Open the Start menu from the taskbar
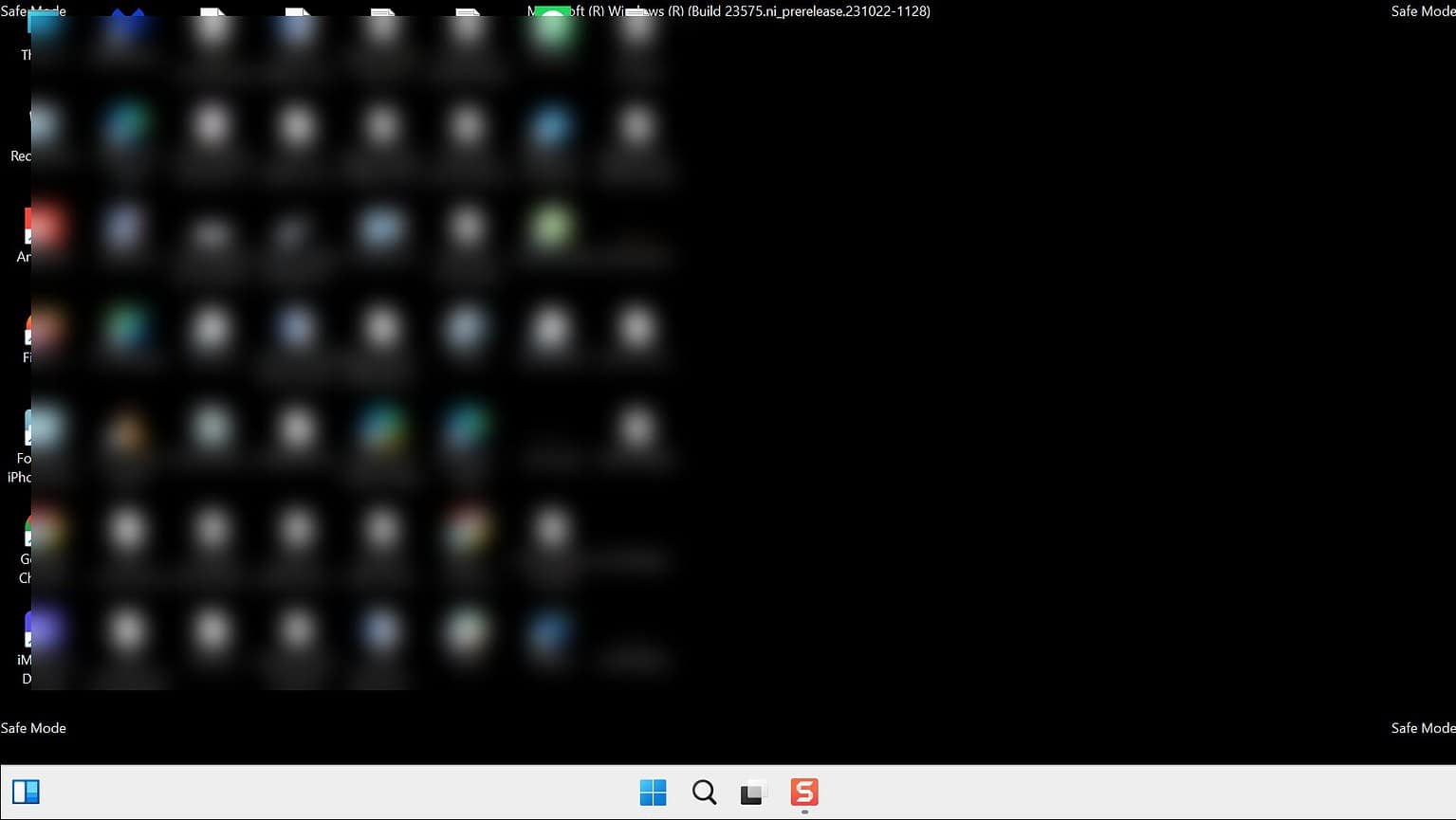The image size is (1456, 820). coord(654,792)
